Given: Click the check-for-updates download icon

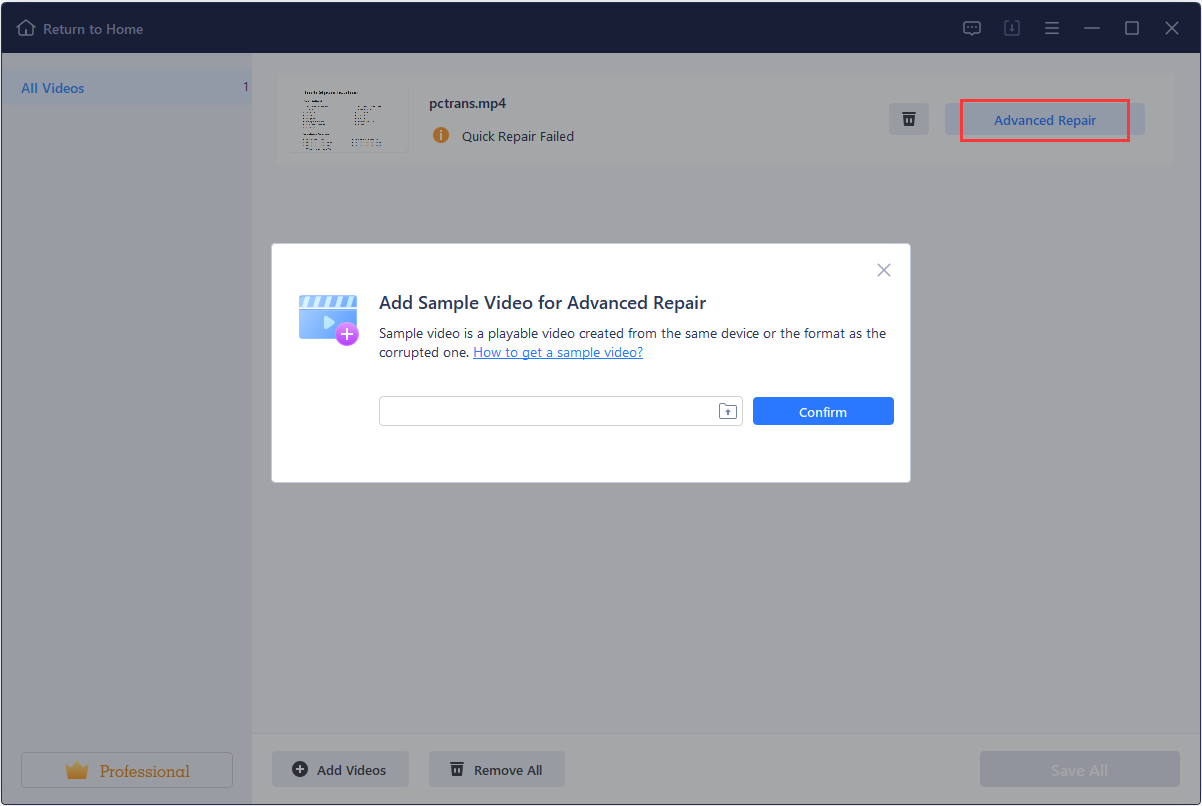Looking at the screenshot, I should (x=1011, y=28).
